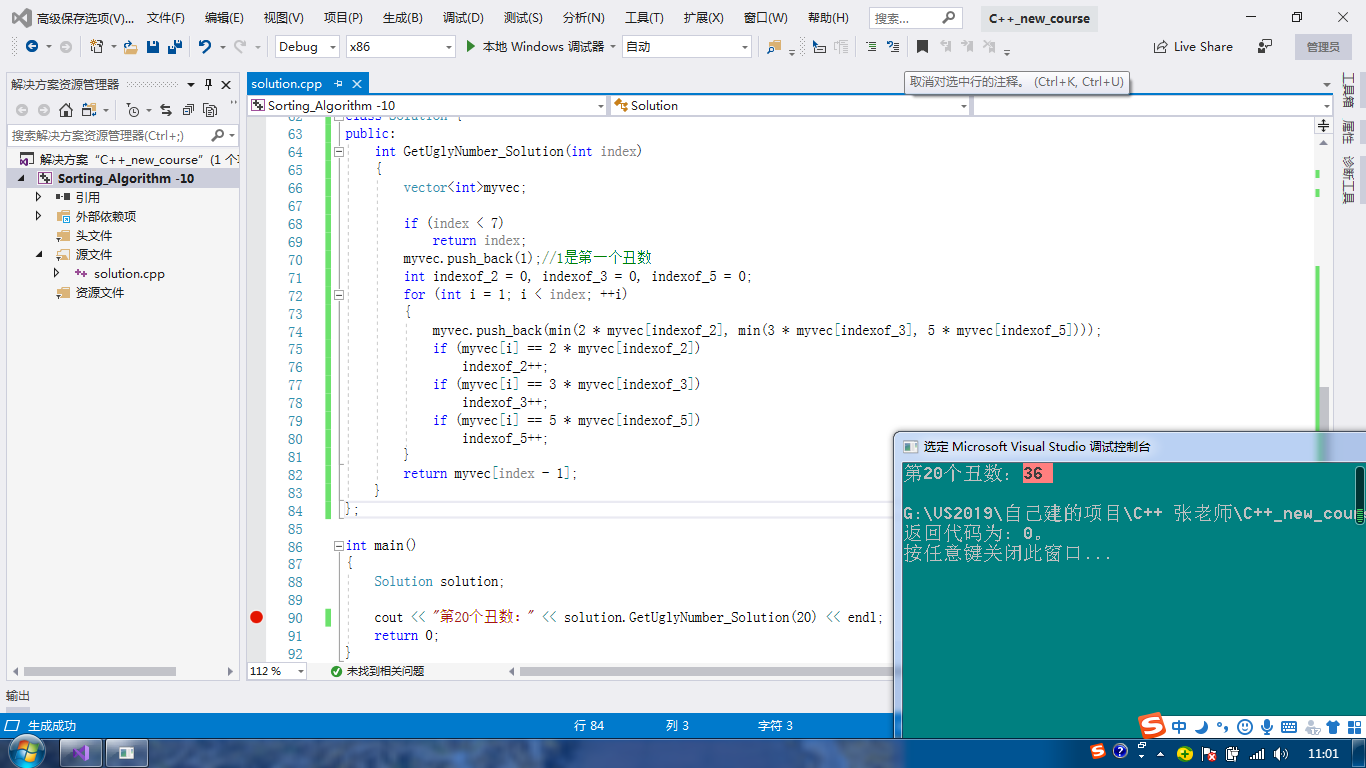Select the 资源文件 folder
The width and height of the screenshot is (1366, 768).
click(x=100, y=293)
